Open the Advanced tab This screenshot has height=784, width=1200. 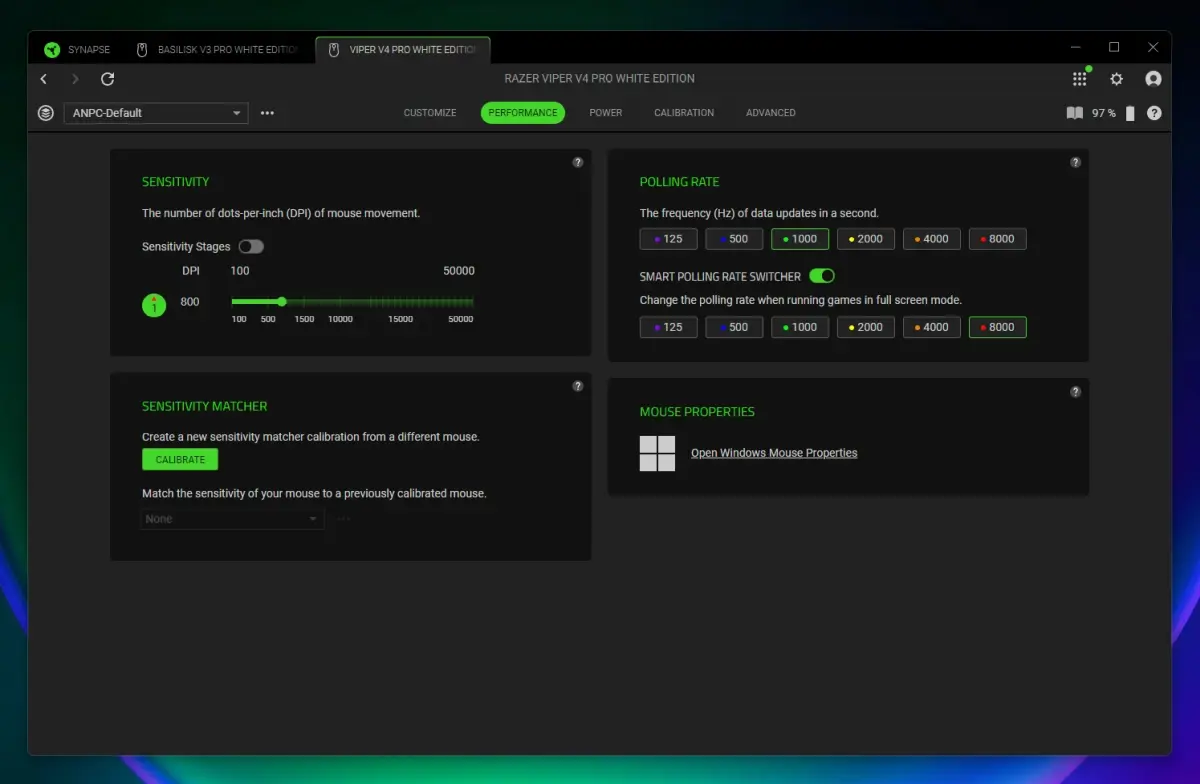(x=771, y=113)
